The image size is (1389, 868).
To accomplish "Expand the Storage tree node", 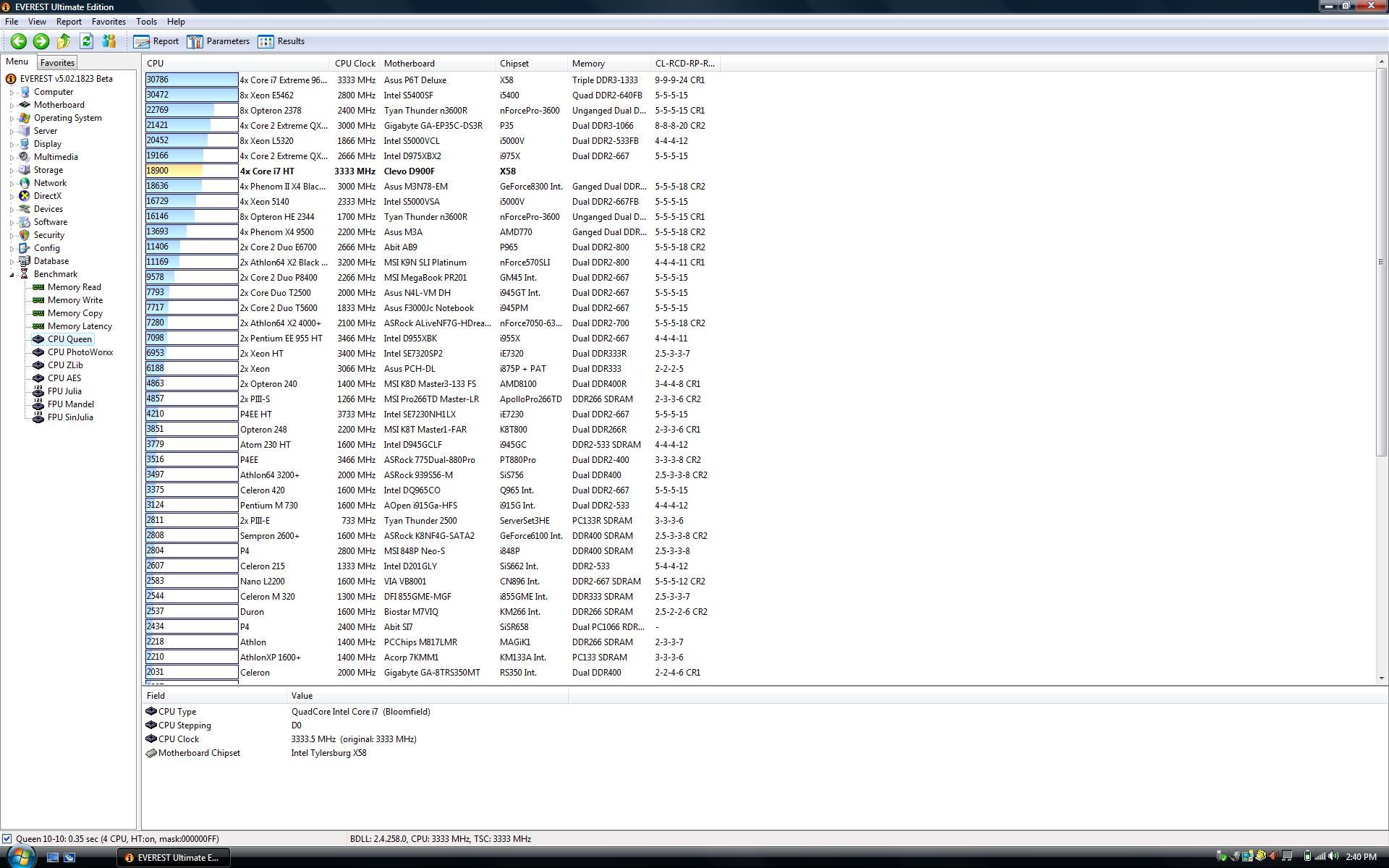I will (12, 171).
